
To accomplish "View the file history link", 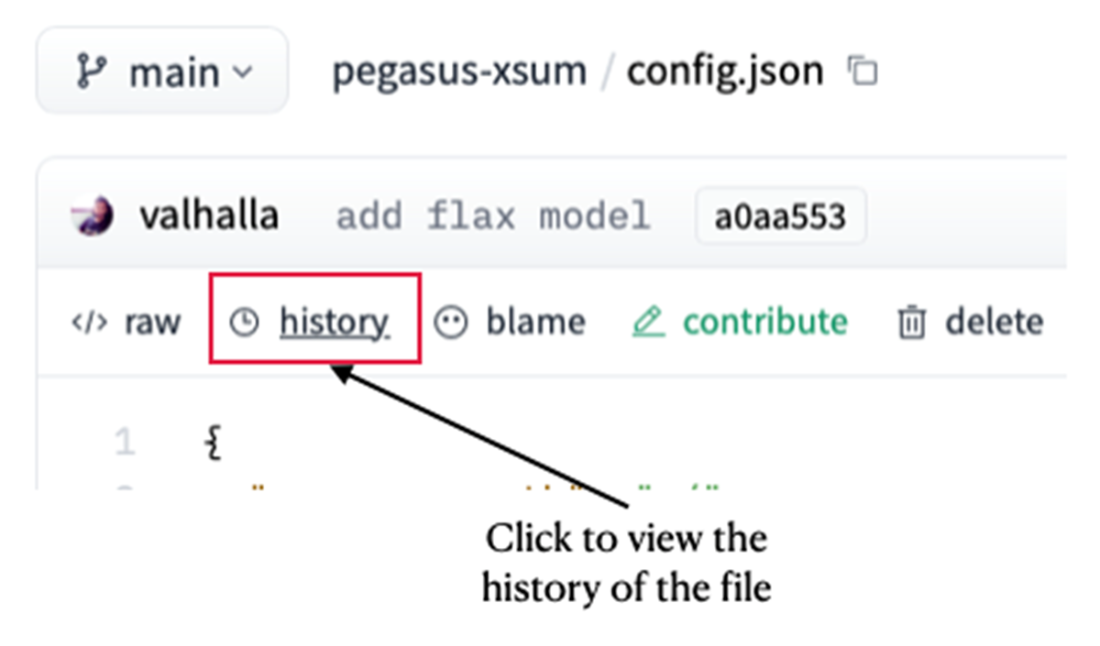I will [x=333, y=322].
